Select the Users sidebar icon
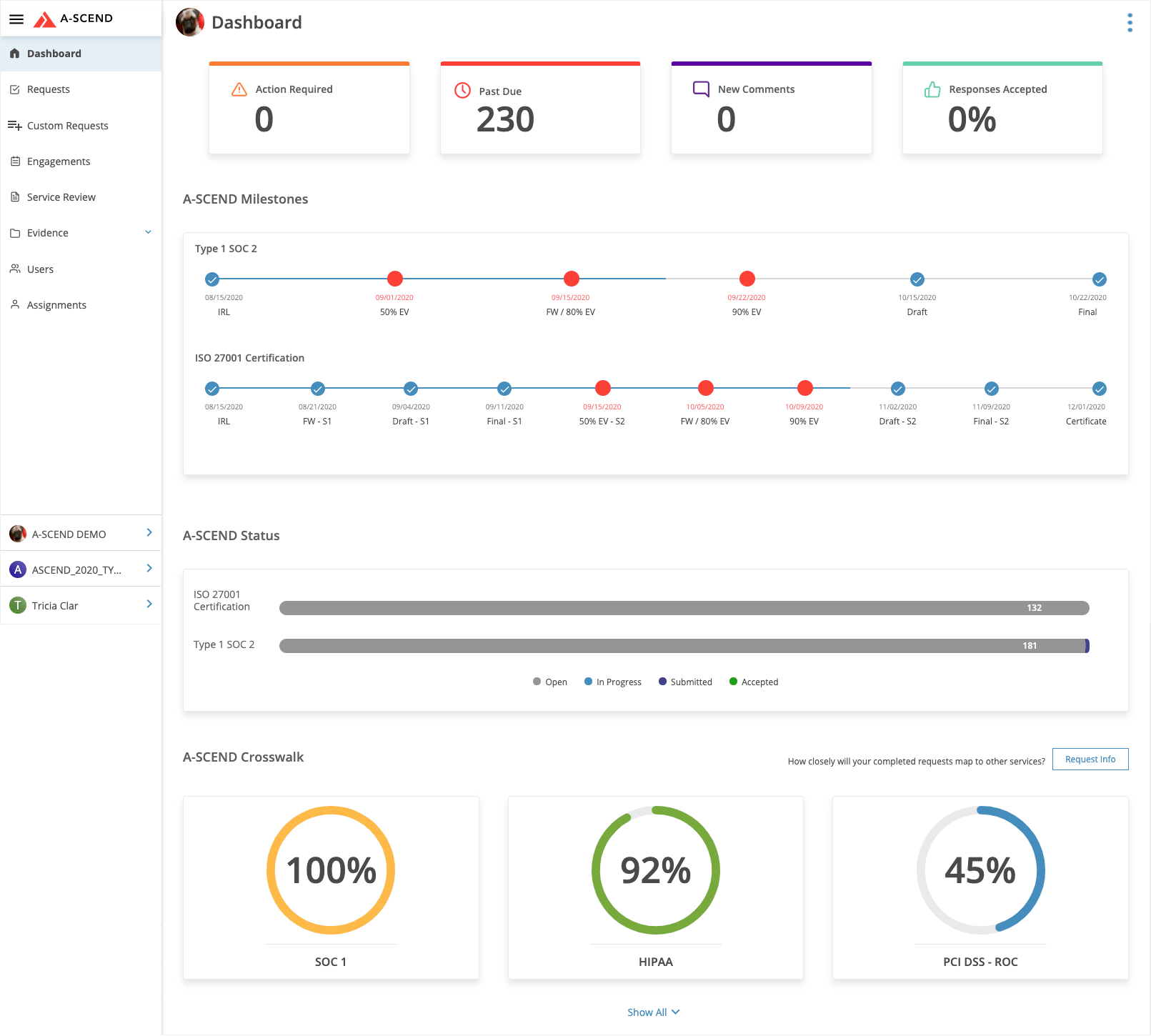Image resolution: width=1151 pixels, height=1036 pixels. tap(15, 269)
